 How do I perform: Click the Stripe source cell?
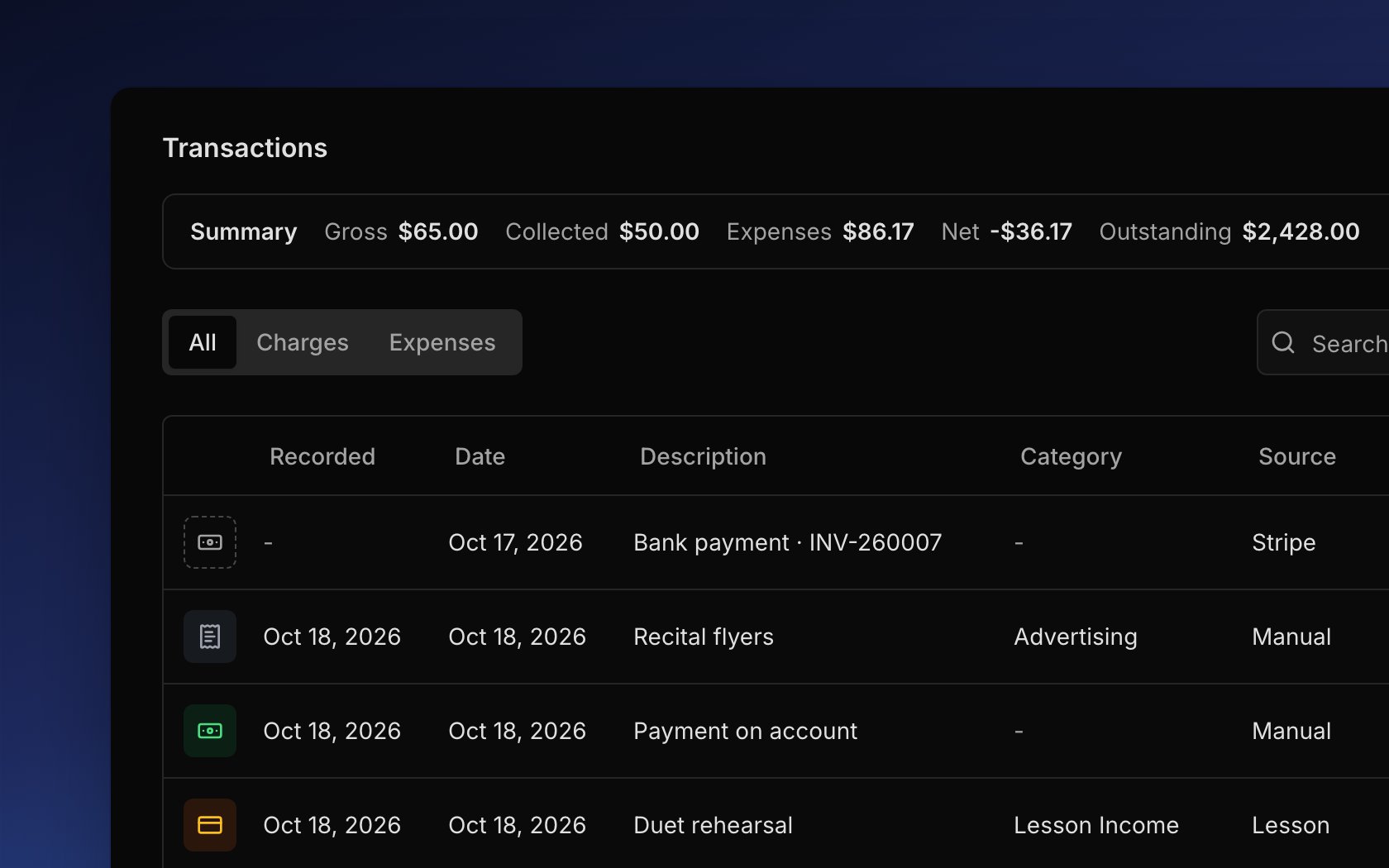coord(1283,542)
